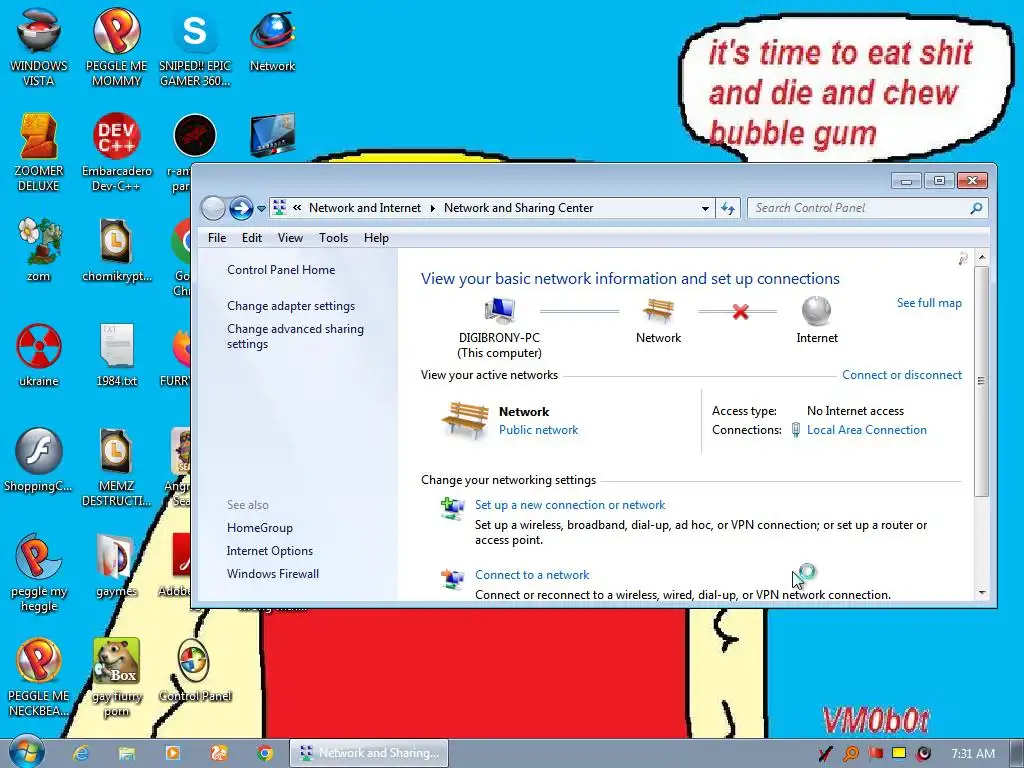Screen dimensions: 1024x768
Task: Open the Tools menu
Action: click(333, 238)
